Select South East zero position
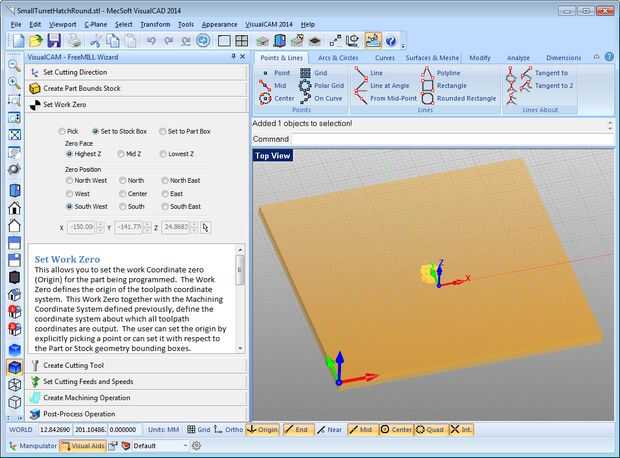 pyautogui.click(x=181, y=206)
